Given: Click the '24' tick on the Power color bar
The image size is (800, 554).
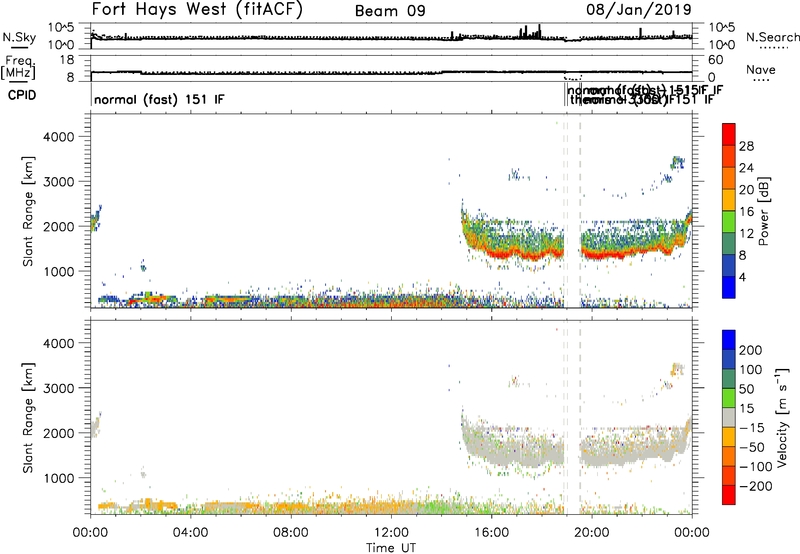Looking at the screenshot, I should coord(746,168).
